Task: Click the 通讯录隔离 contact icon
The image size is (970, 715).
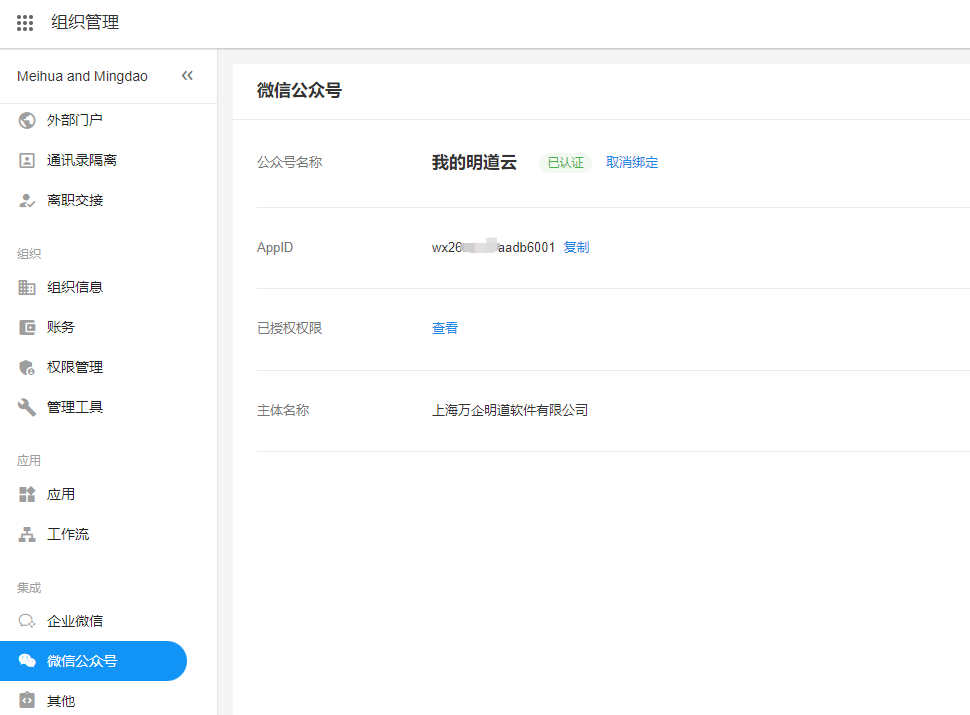Action: click(27, 160)
